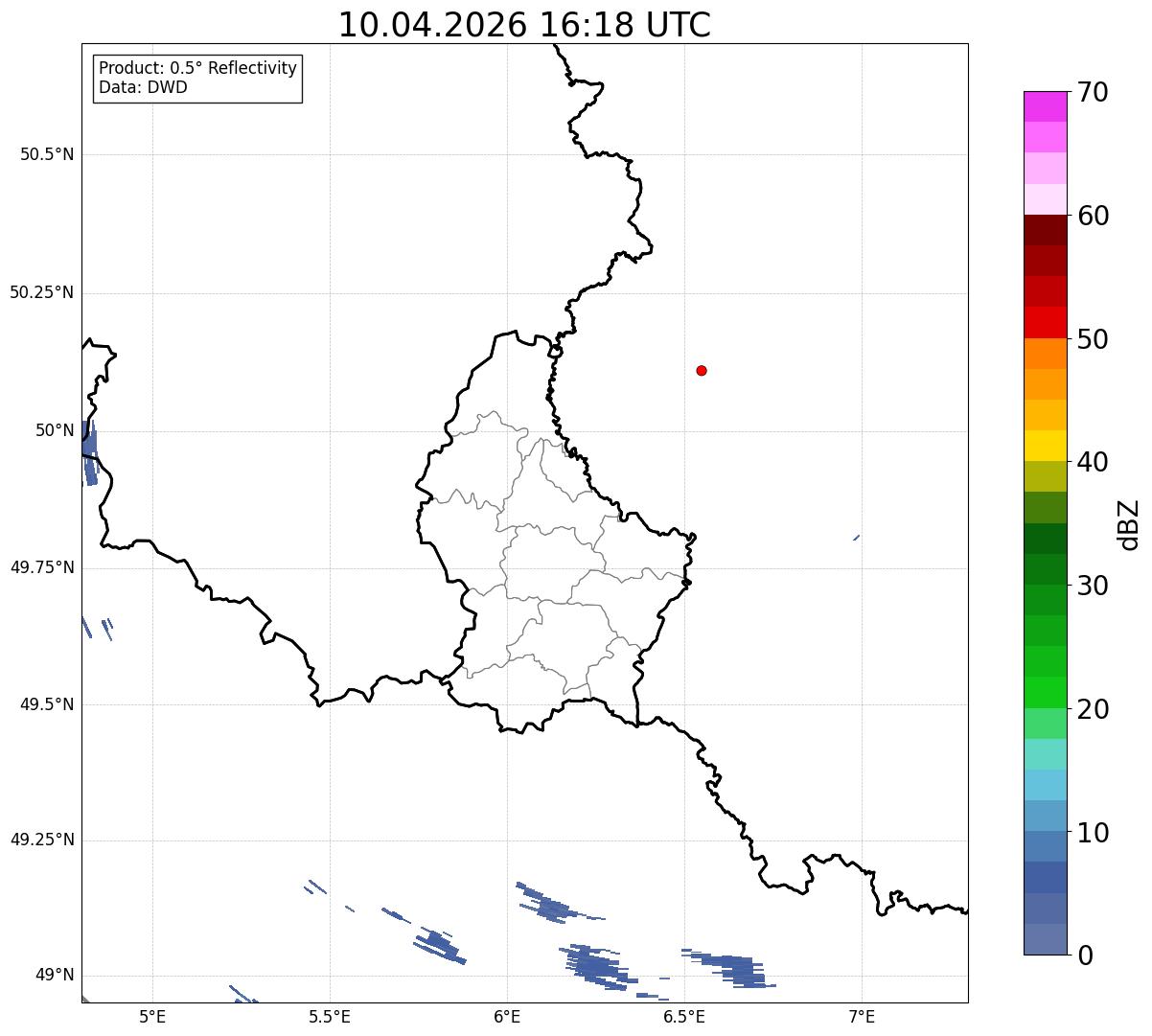The height and width of the screenshot is (1036, 1152).
Task: Click the Product 0.5° Reflectivity info box
Action: [x=197, y=79]
